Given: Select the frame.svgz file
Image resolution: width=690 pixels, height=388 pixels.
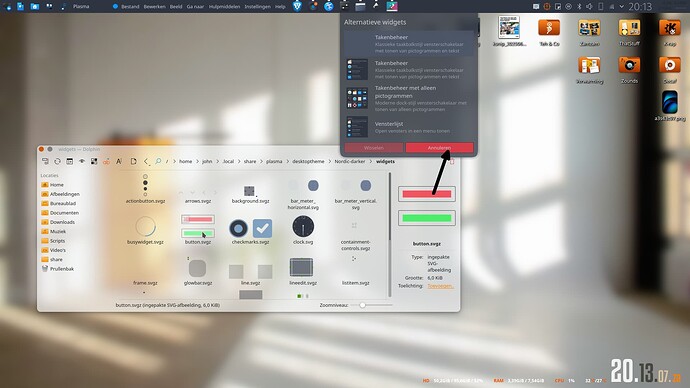Looking at the screenshot, I should click(145, 283).
